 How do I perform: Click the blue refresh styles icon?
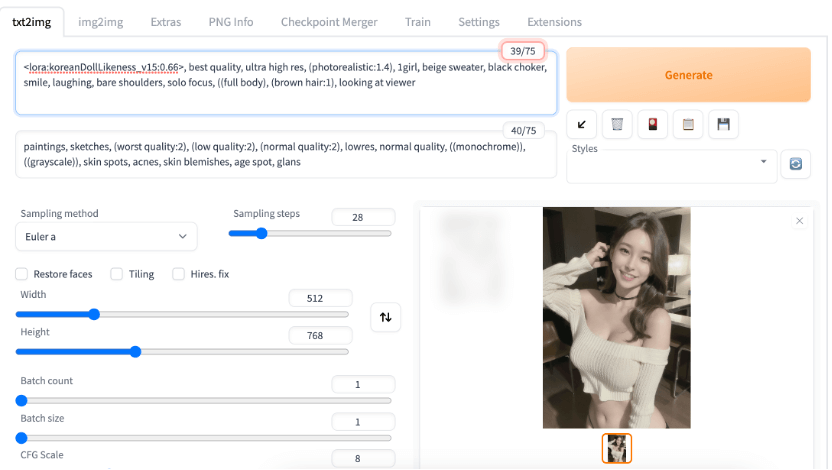(x=796, y=164)
